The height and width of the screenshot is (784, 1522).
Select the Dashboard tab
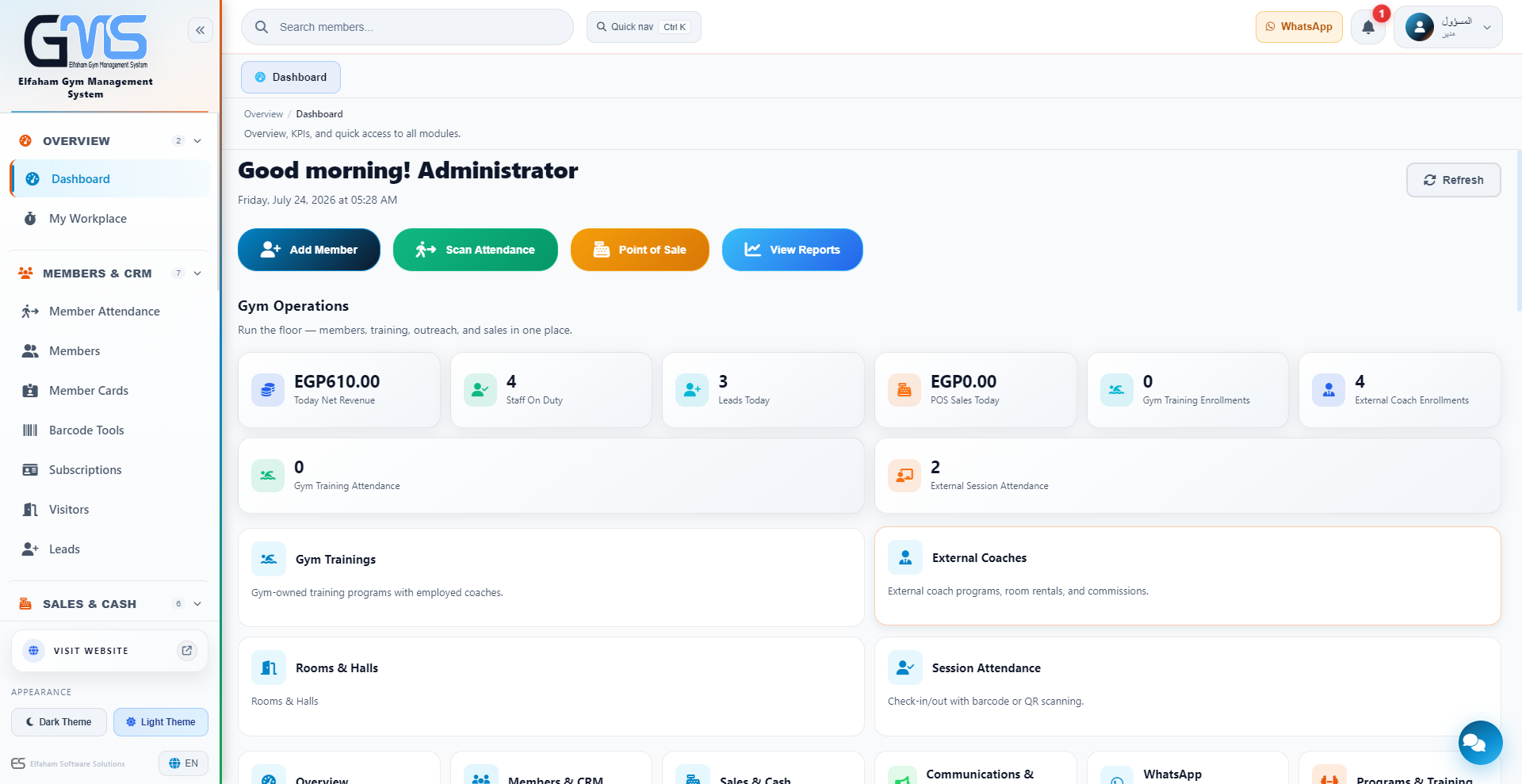291,77
